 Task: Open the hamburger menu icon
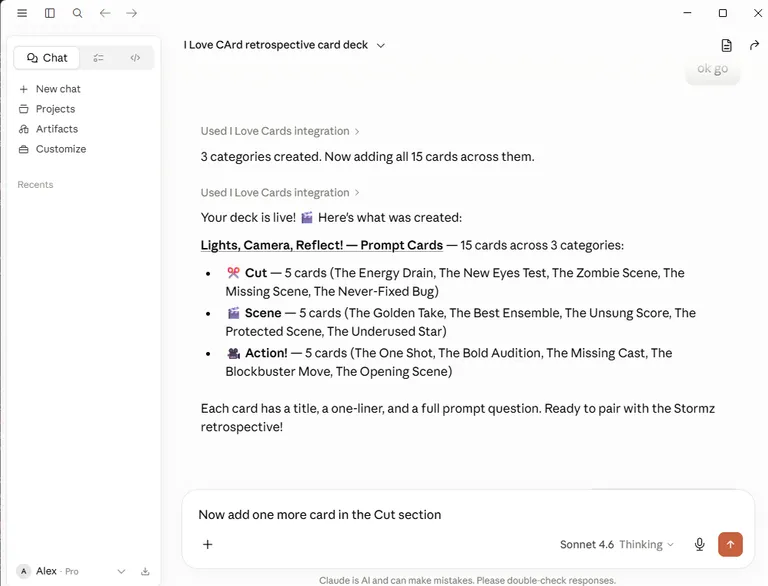[22, 13]
